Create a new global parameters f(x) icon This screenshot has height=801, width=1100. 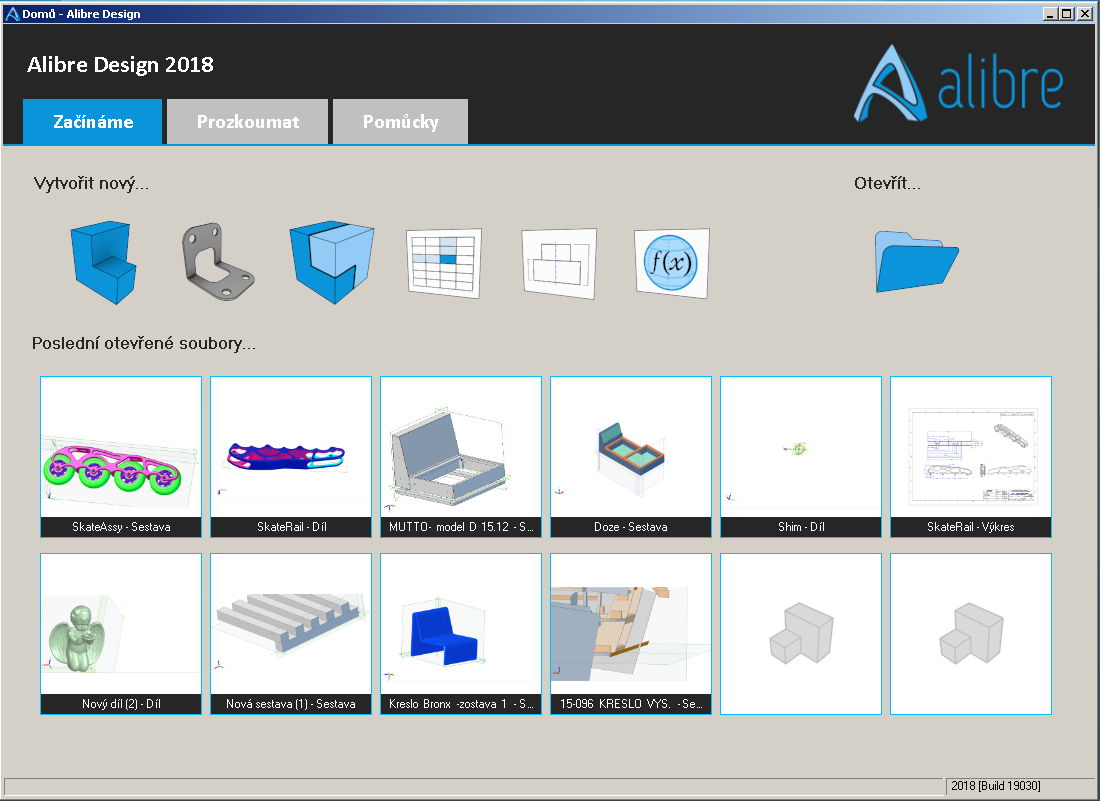point(672,263)
